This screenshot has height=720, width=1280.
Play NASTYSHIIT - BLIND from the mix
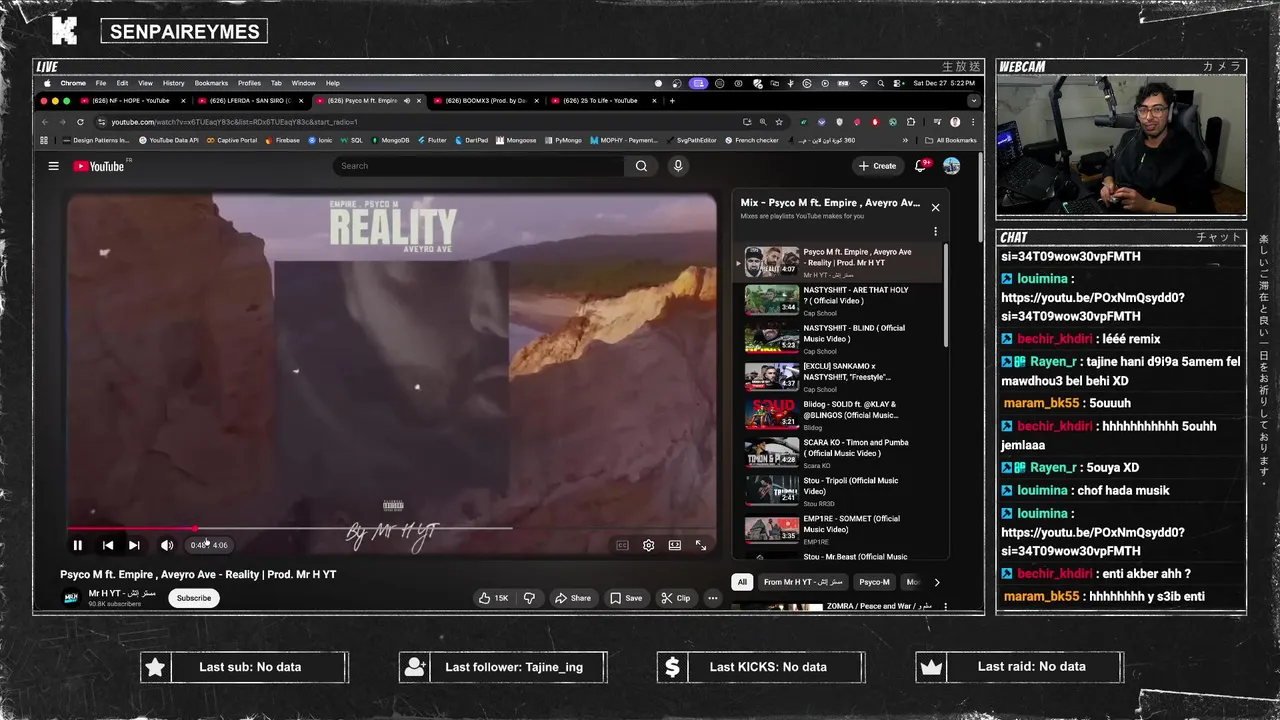(840, 339)
